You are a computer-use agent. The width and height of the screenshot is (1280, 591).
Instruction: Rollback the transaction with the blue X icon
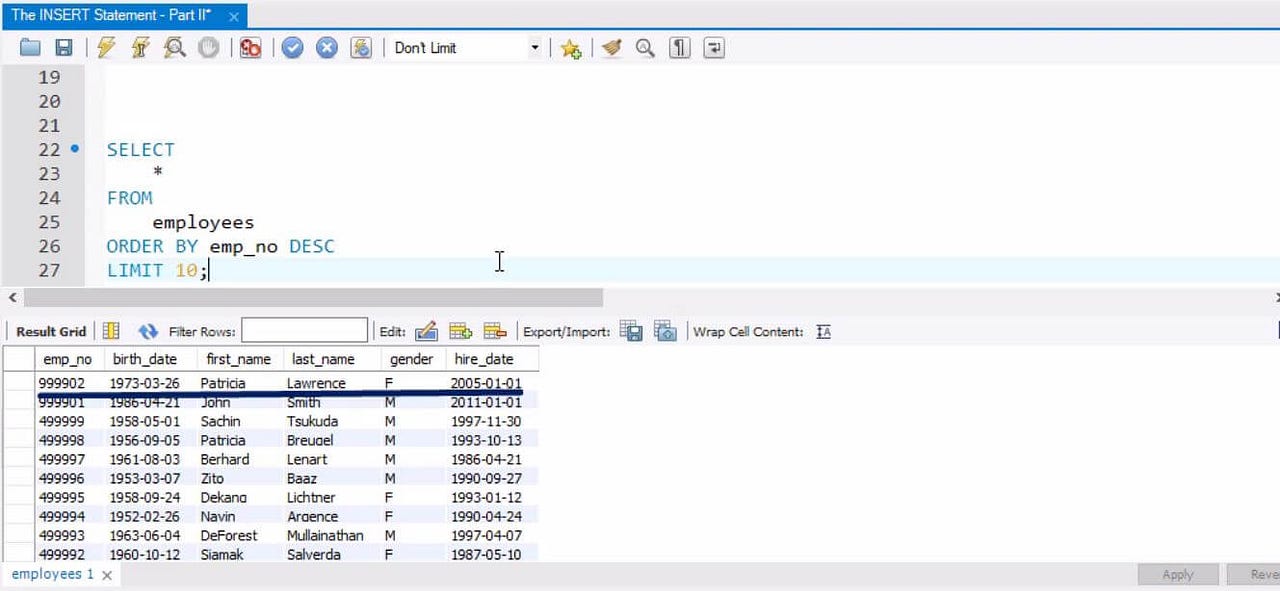[326, 47]
